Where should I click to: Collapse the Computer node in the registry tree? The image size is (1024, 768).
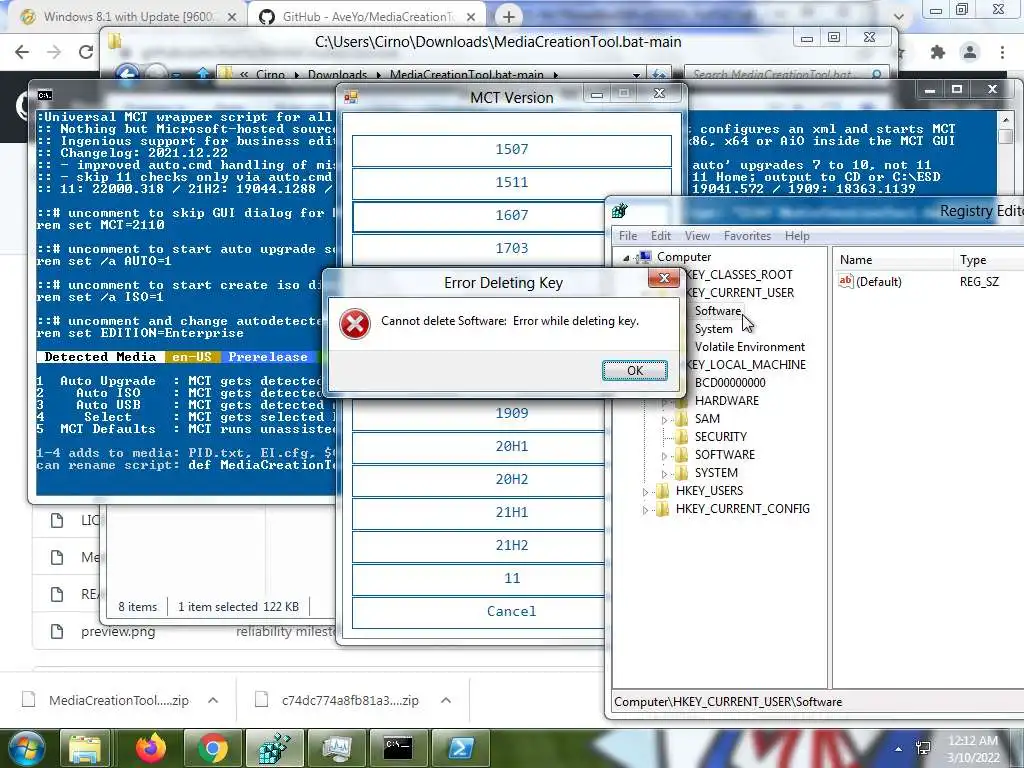click(x=626, y=258)
